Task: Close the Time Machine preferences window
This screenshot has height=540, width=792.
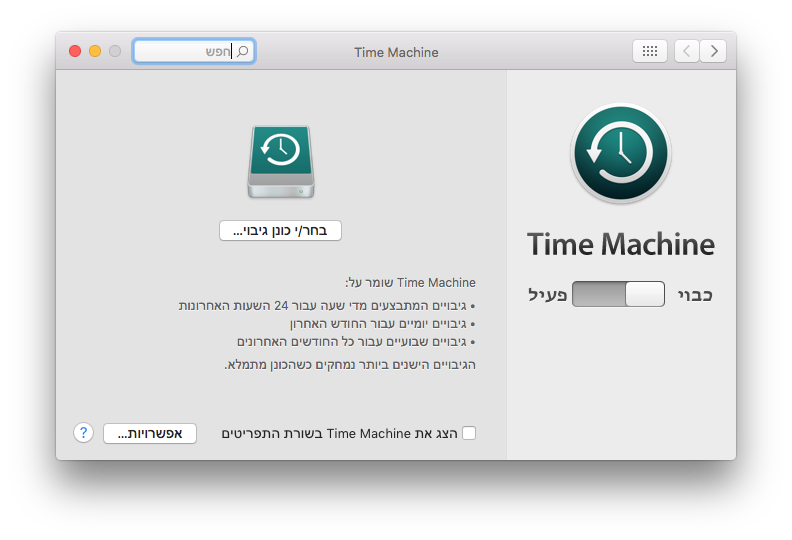Action: [75, 51]
